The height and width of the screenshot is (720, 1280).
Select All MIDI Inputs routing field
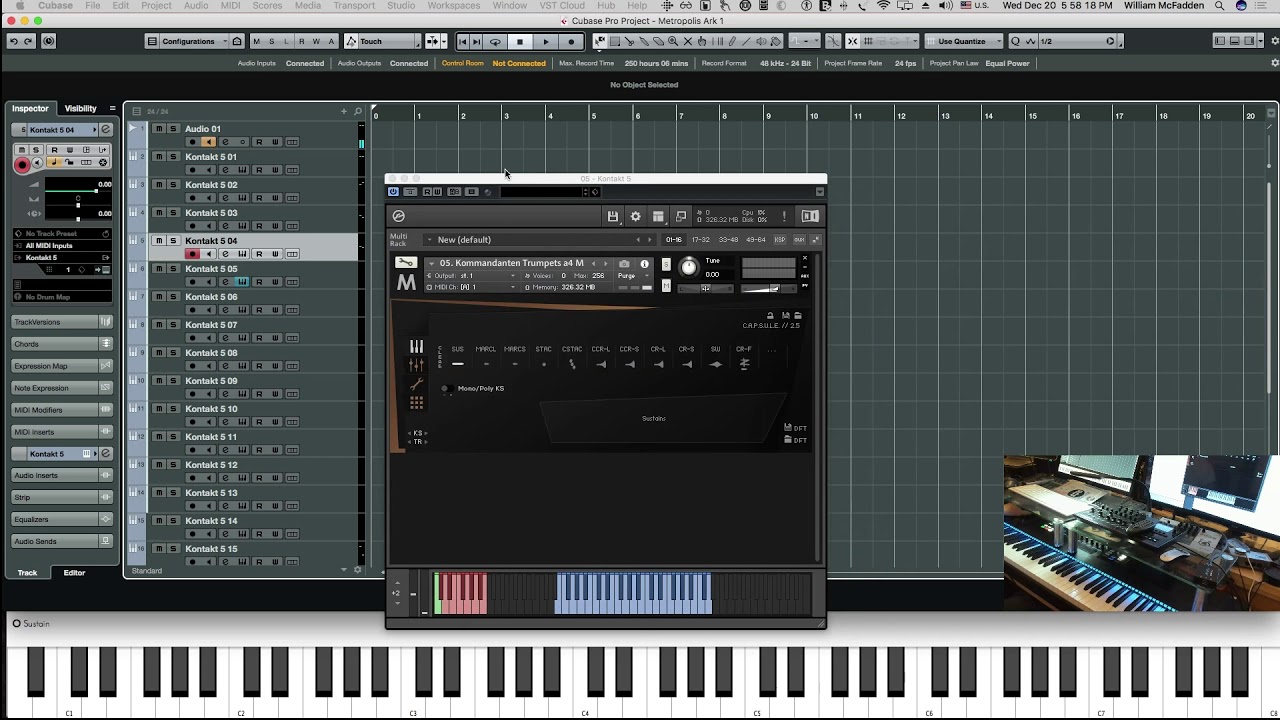[62, 245]
